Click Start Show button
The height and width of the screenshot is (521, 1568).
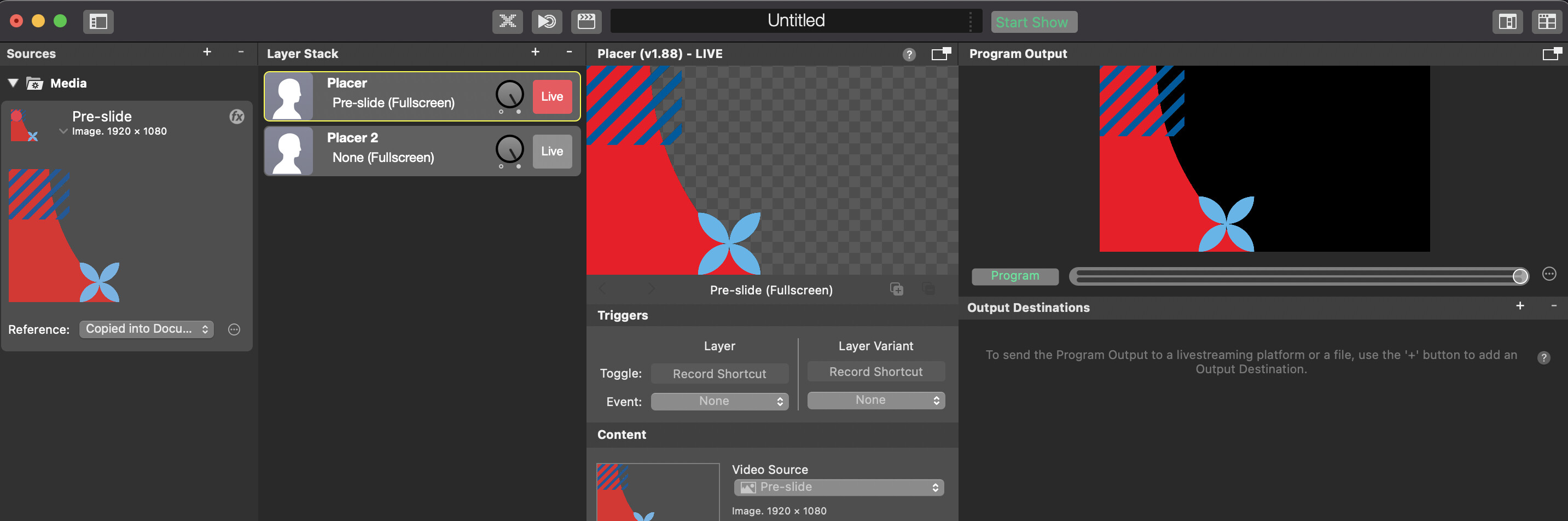pos(1033,22)
